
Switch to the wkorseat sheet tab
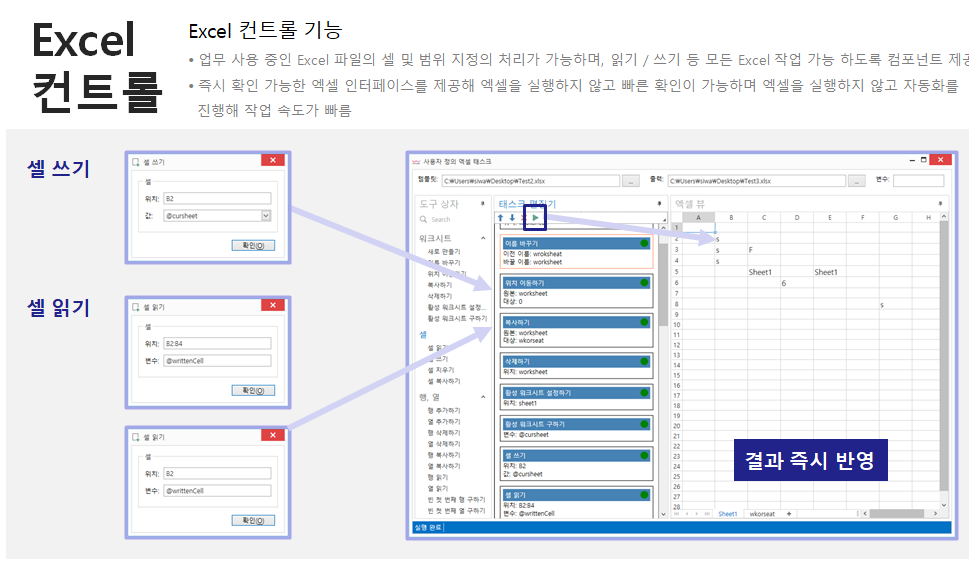762,514
